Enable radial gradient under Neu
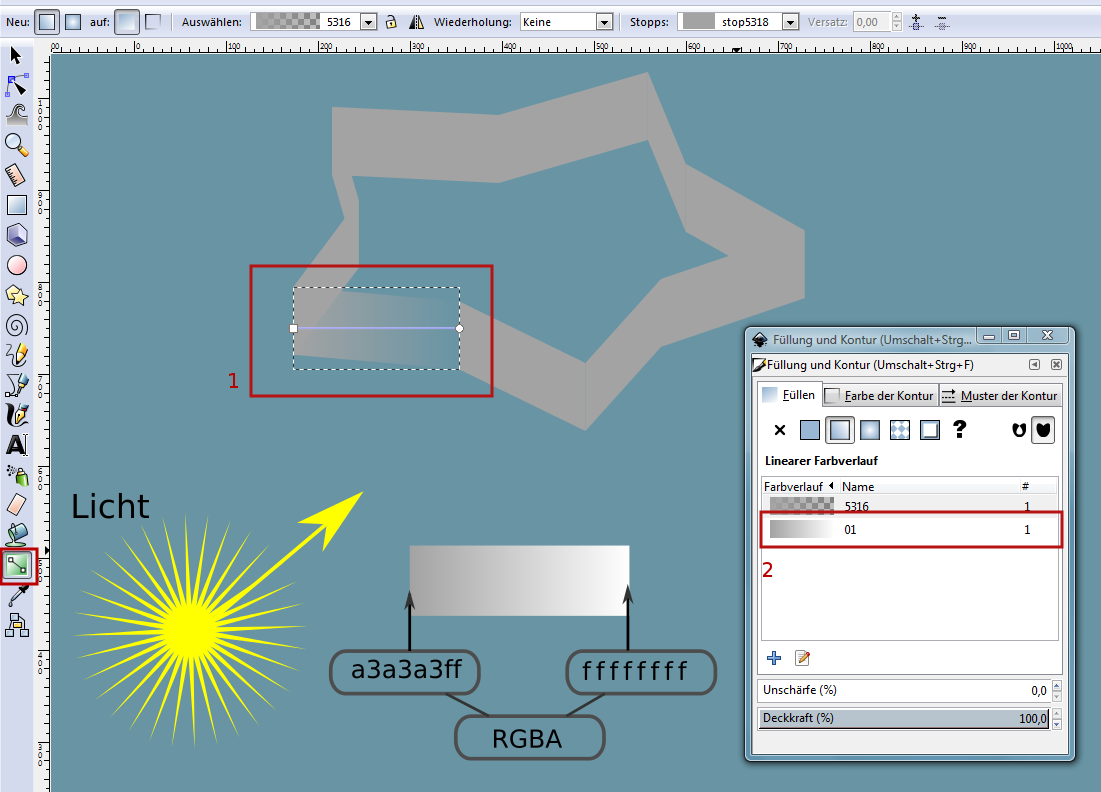 (x=73, y=21)
